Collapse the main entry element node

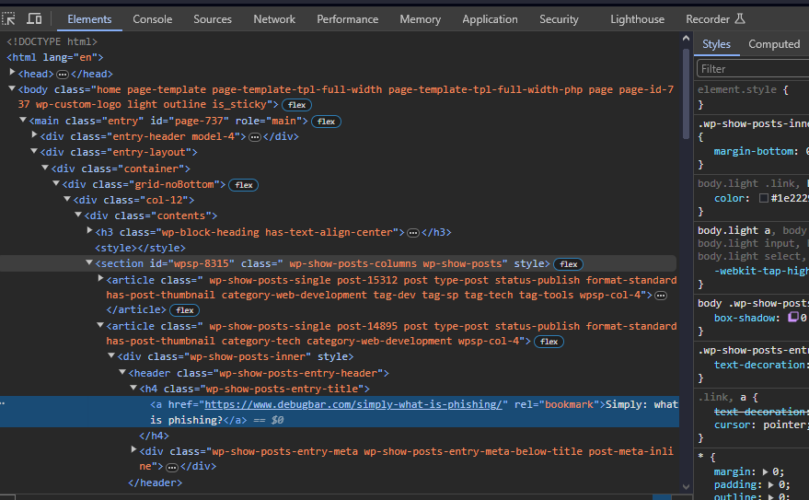pyautogui.click(x=23, y=120)
